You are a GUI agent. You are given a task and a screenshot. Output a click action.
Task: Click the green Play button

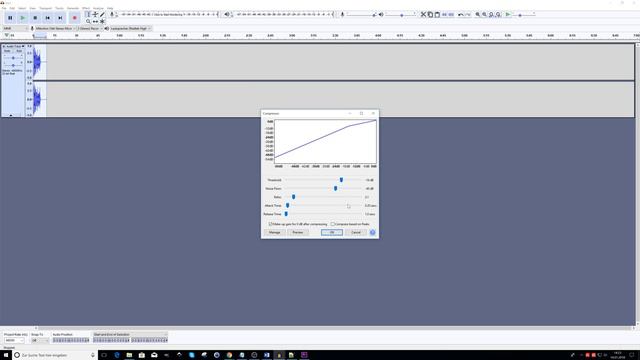(22, 18)
